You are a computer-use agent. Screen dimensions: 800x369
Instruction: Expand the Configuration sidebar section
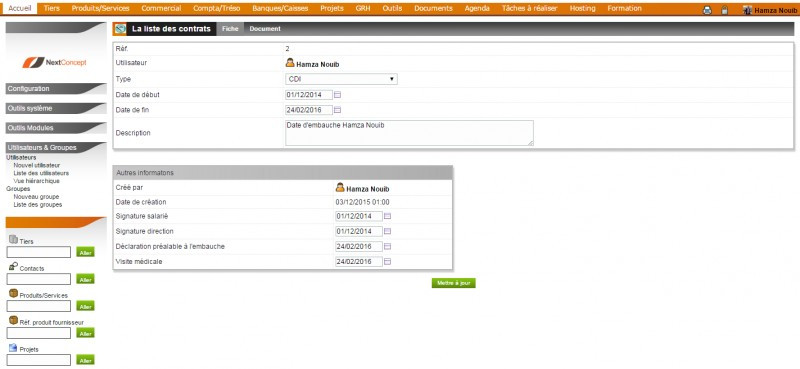tap(56, 89)
